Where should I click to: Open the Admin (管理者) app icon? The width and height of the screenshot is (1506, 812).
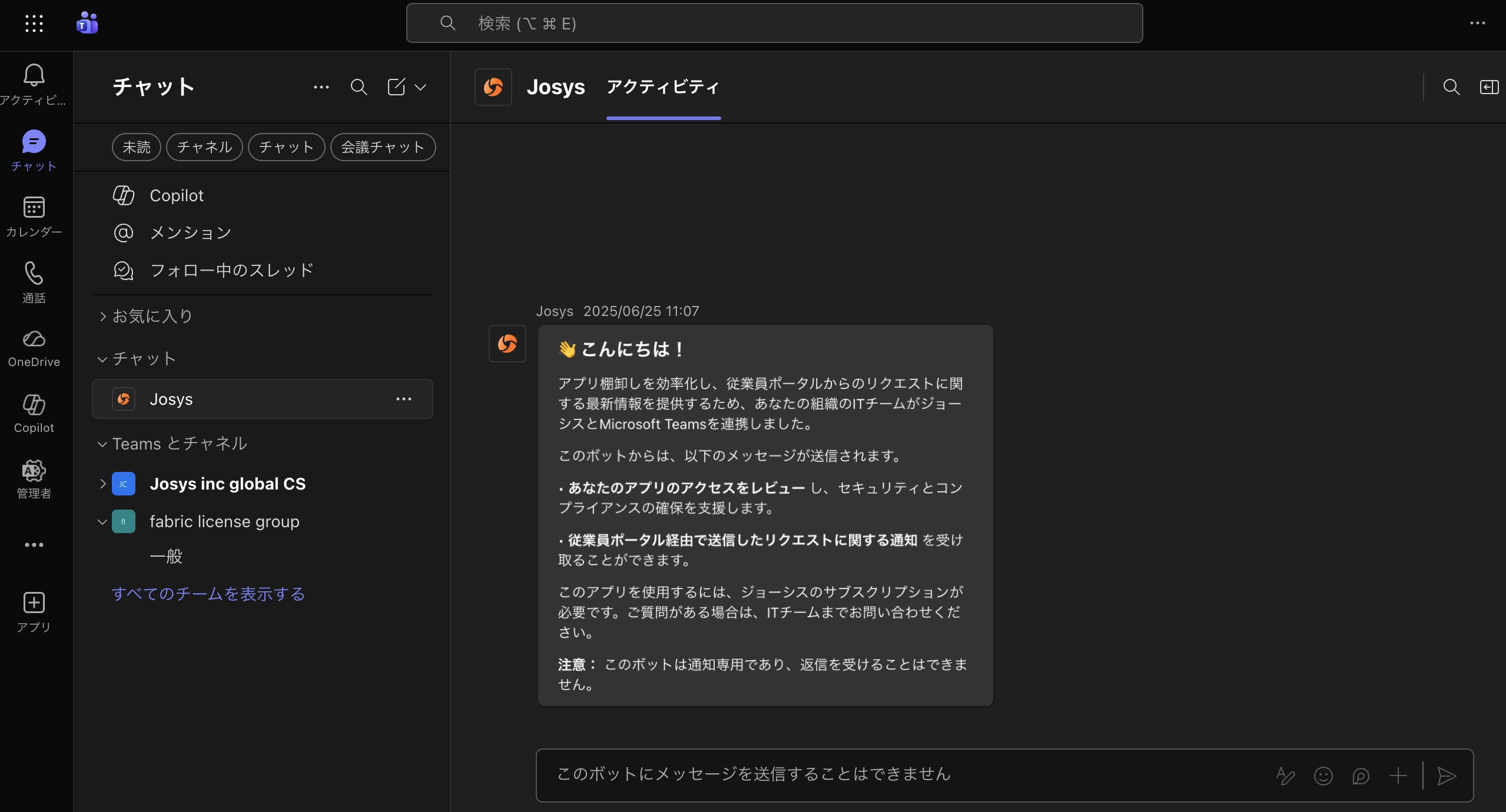tap(34, 471)
